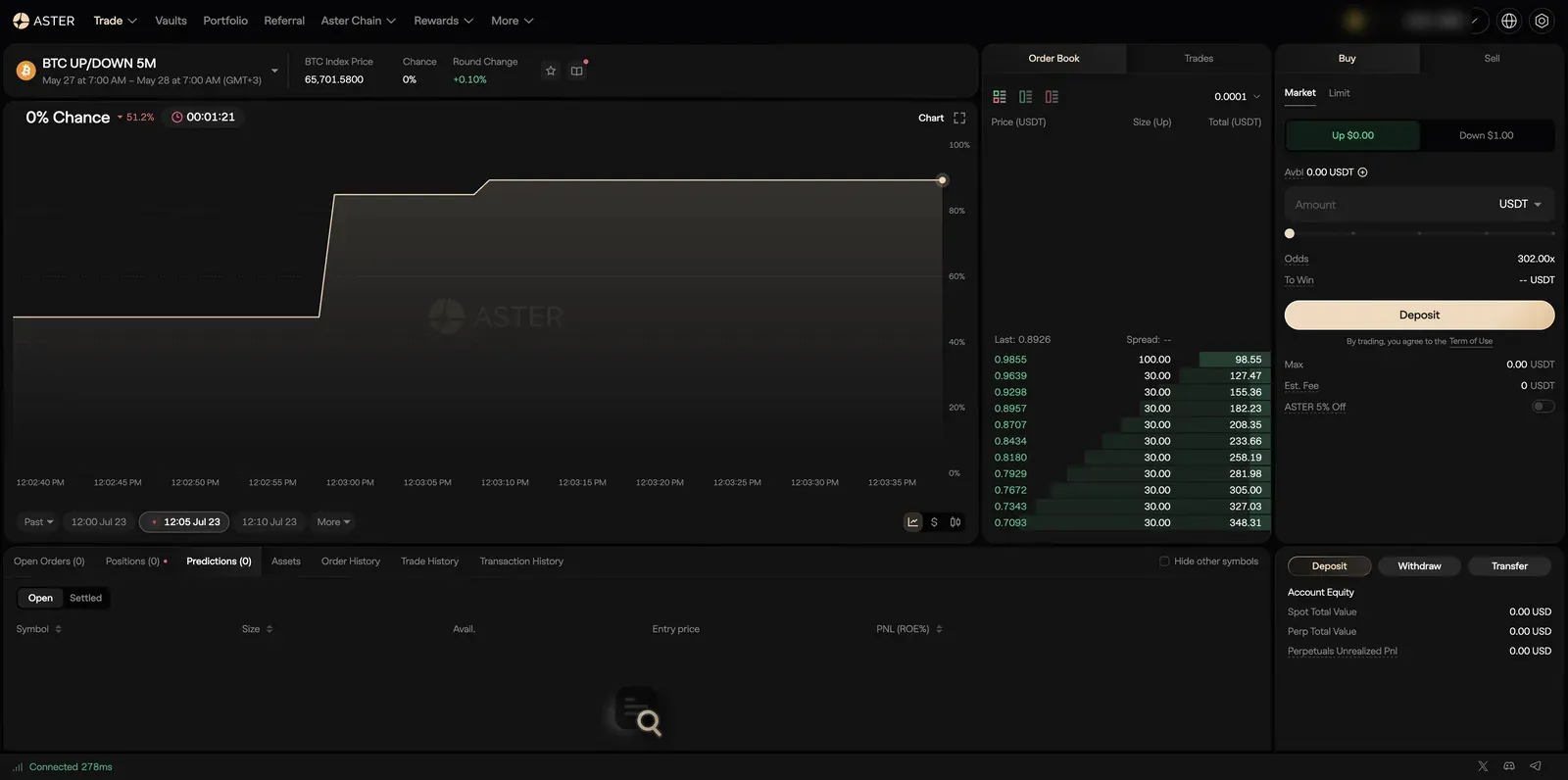Click the Bitcoin coin icon by market name

coord(26,71)
